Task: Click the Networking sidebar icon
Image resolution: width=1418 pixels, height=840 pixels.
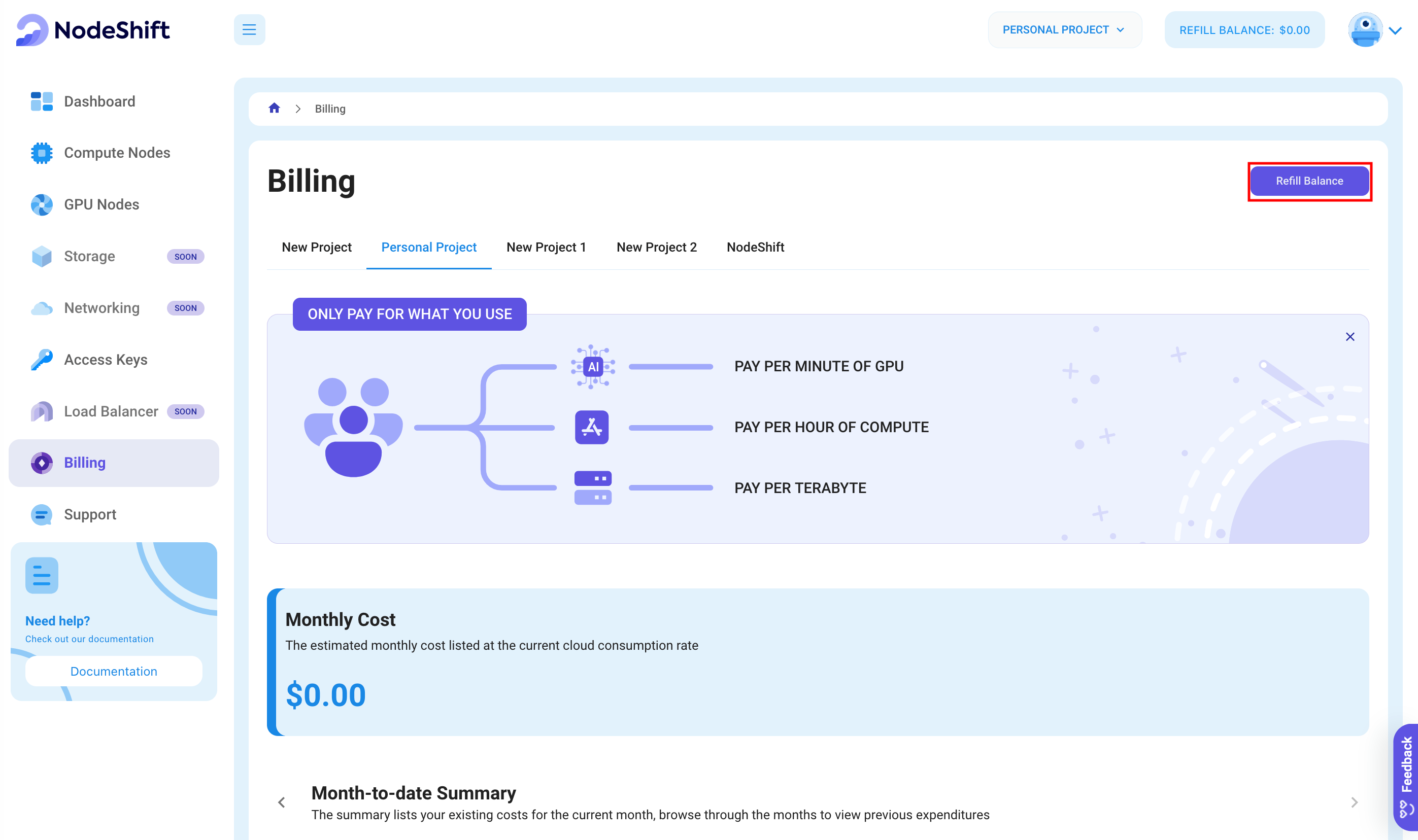Action: click(41, 308)
